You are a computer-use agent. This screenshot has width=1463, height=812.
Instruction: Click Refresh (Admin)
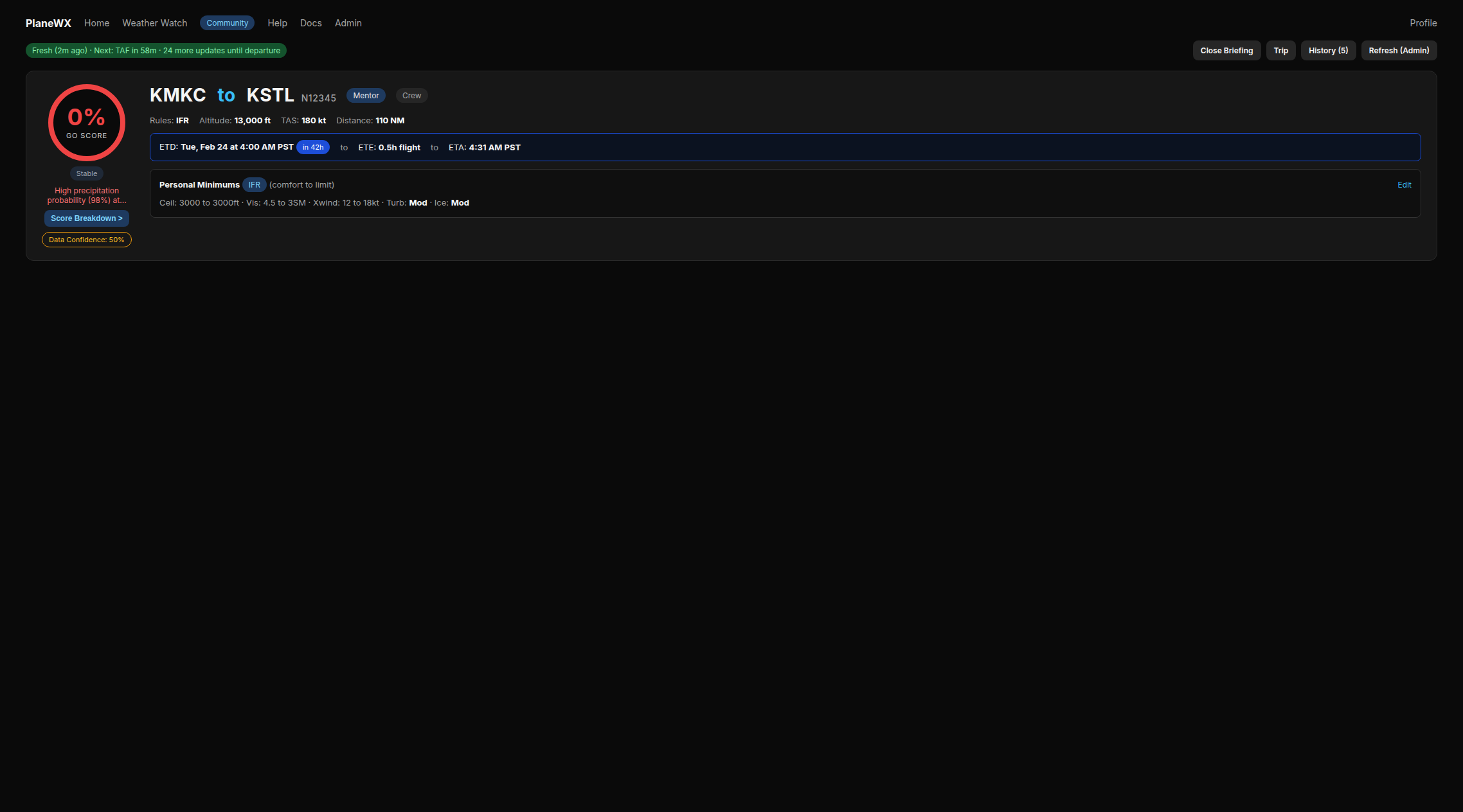(1399, 51)
